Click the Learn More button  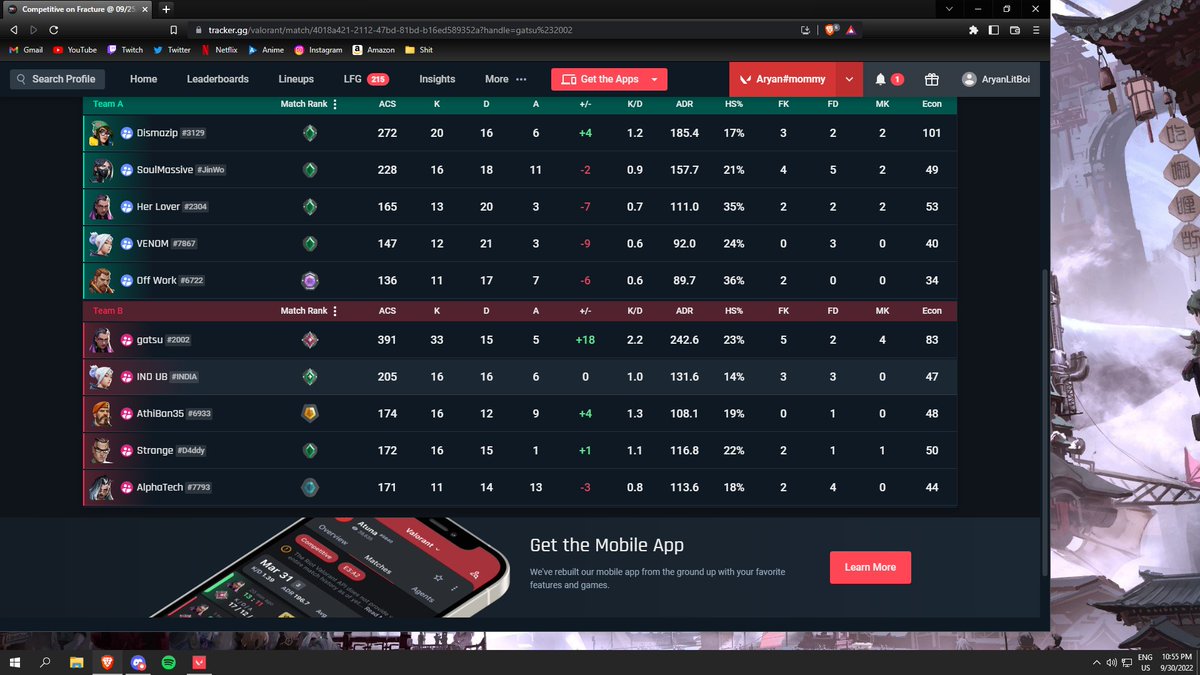click(x=870, y=567)
